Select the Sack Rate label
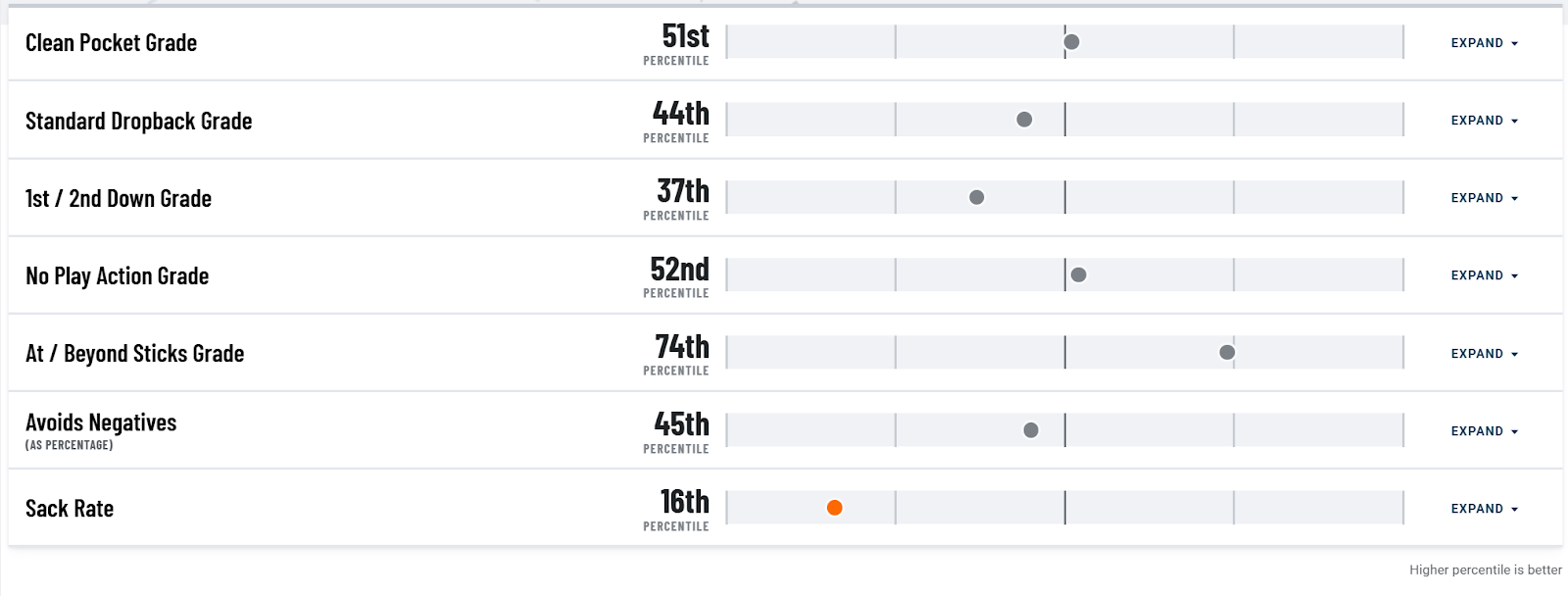The height and width of the screenshot is (596, 1568). (70, 509)
